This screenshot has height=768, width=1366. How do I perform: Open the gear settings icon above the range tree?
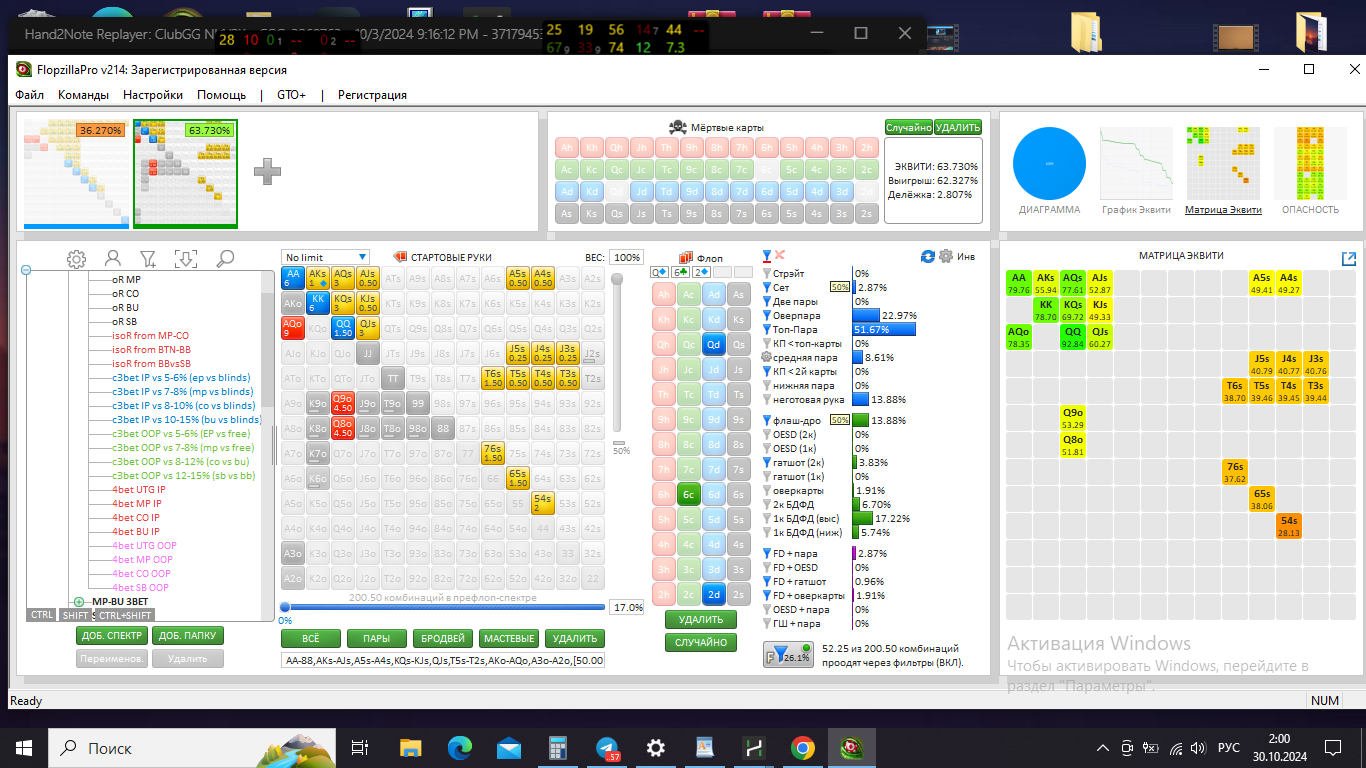point(76,259)
